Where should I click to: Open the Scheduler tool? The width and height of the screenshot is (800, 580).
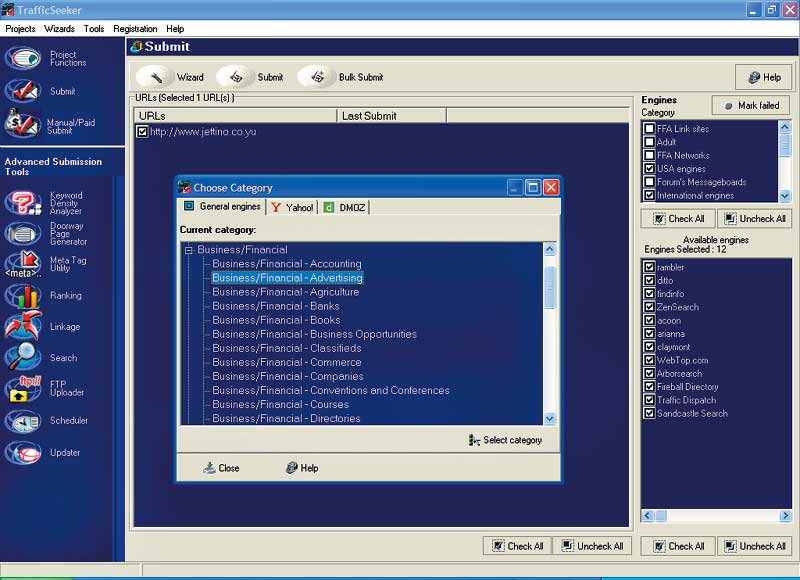46,421
